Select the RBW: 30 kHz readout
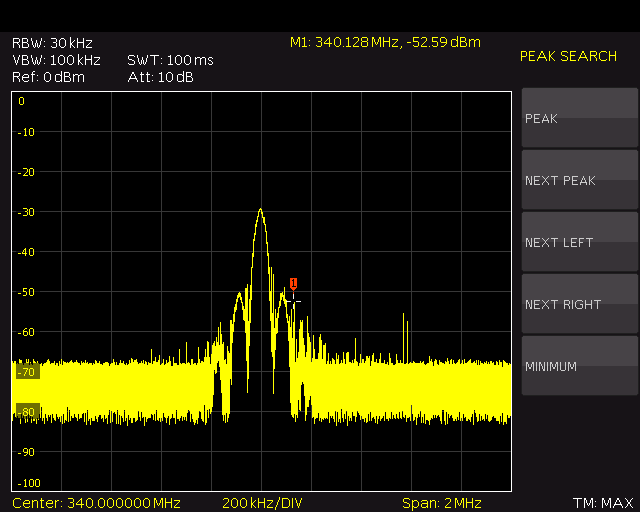The image size is (640, 512). coord(52,43)
